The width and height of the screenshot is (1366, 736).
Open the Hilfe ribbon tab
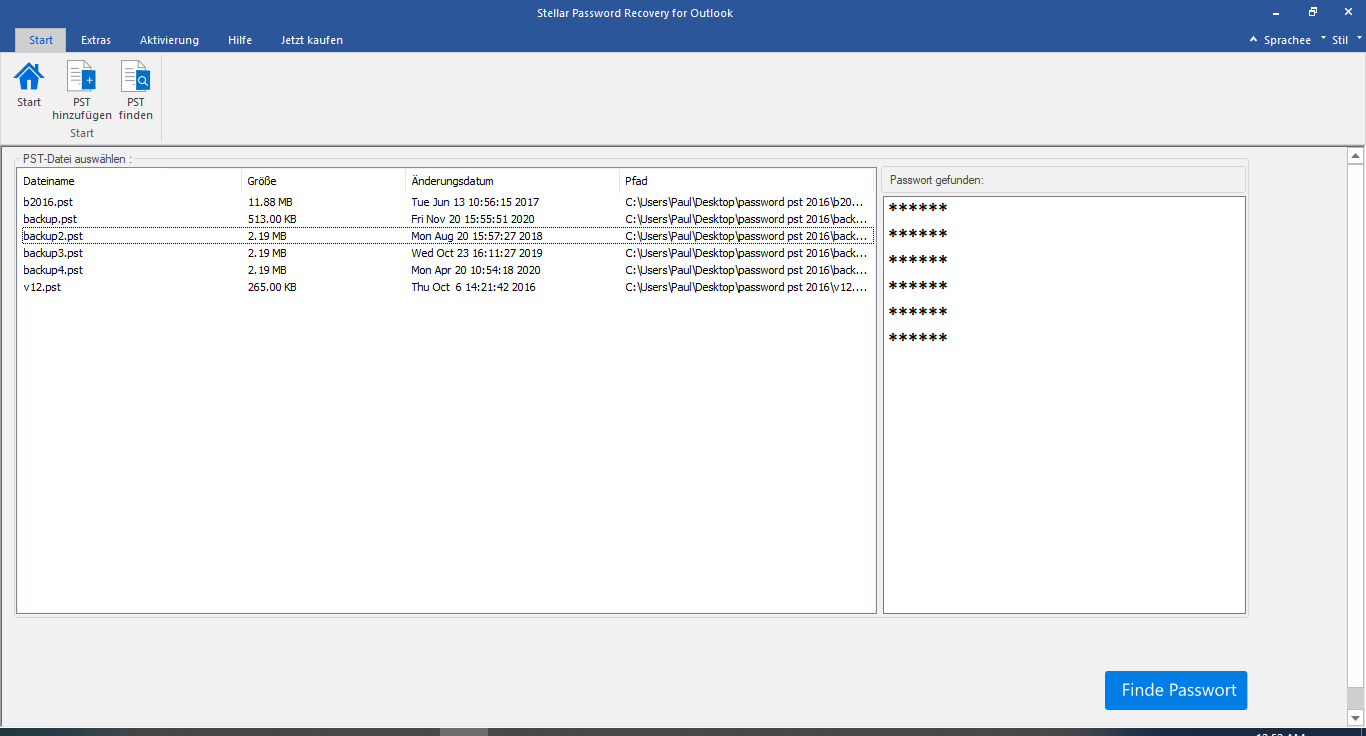click(x=240, y=40)
